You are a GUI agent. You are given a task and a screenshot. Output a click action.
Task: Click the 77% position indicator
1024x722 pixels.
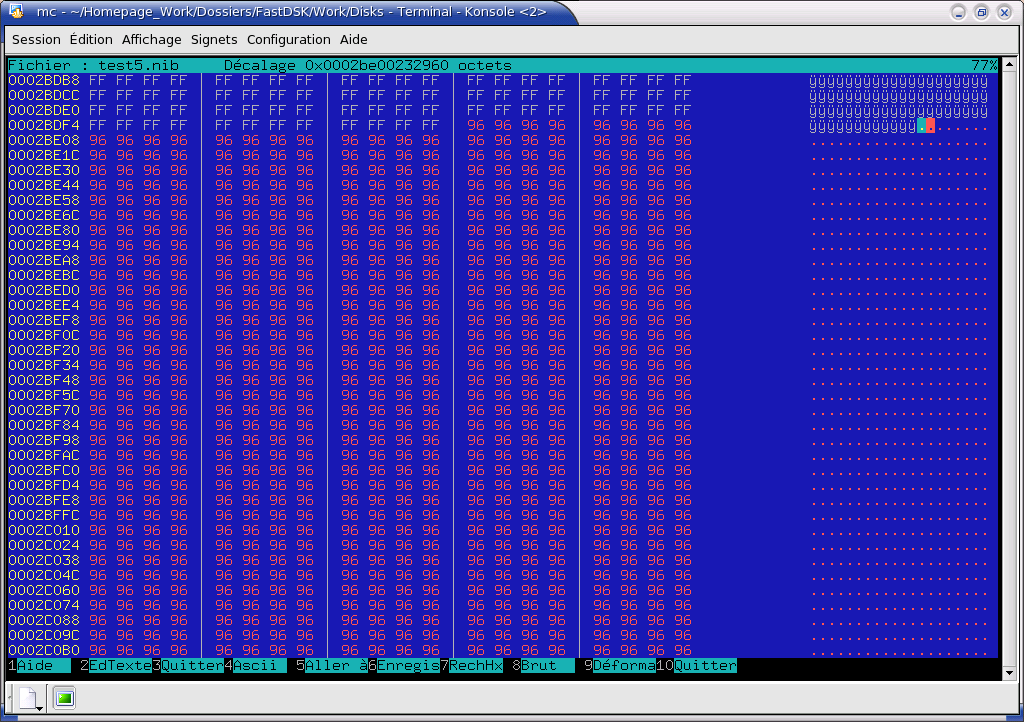[984, 65]
